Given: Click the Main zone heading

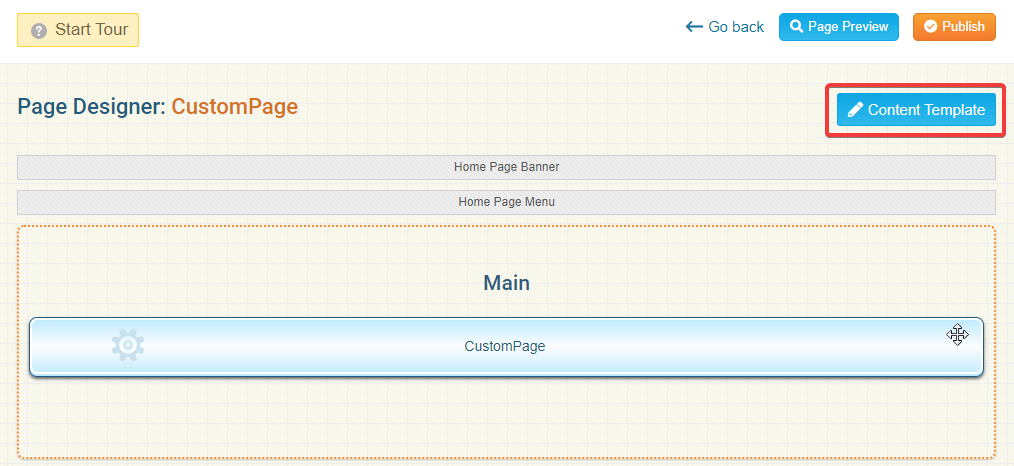Looking at the screenshot, I should click(506, 283).
